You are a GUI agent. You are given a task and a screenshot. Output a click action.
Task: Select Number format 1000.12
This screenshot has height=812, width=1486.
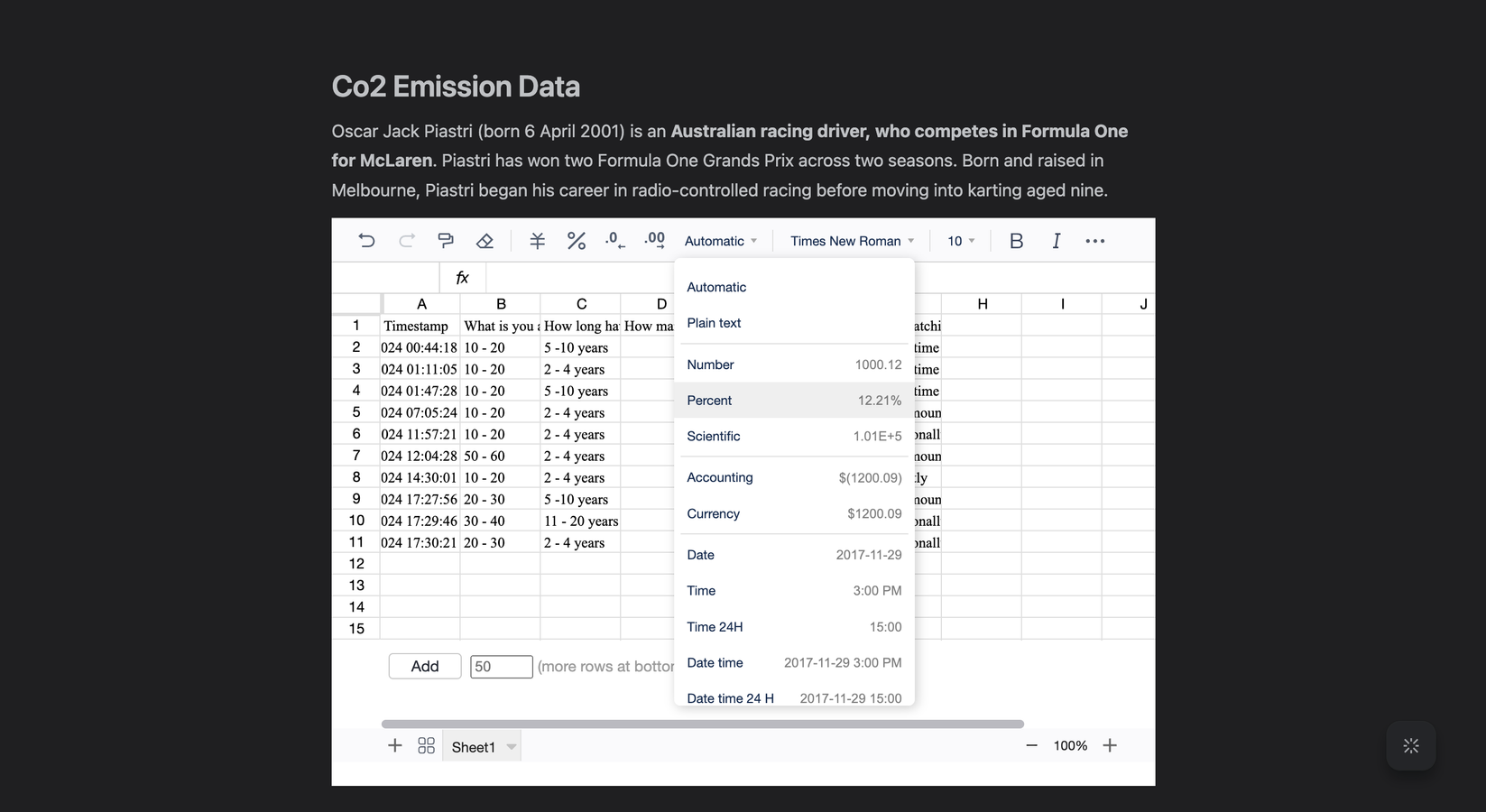794,364
